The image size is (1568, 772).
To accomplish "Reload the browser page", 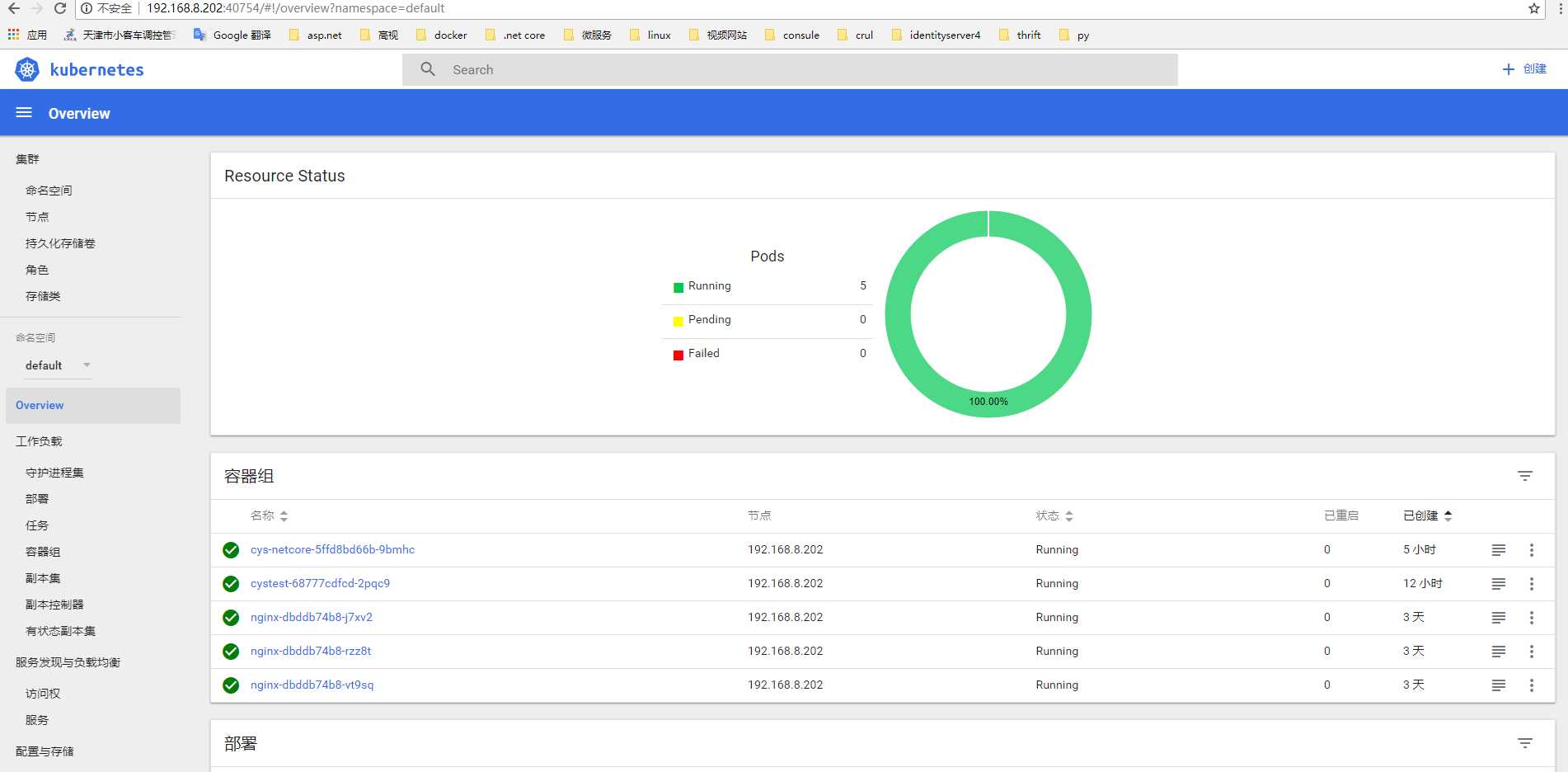I will click(59, 8).
